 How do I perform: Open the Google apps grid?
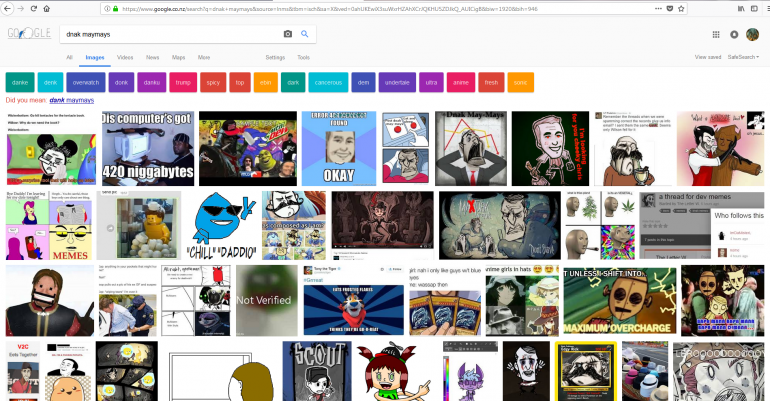point(716,34)
